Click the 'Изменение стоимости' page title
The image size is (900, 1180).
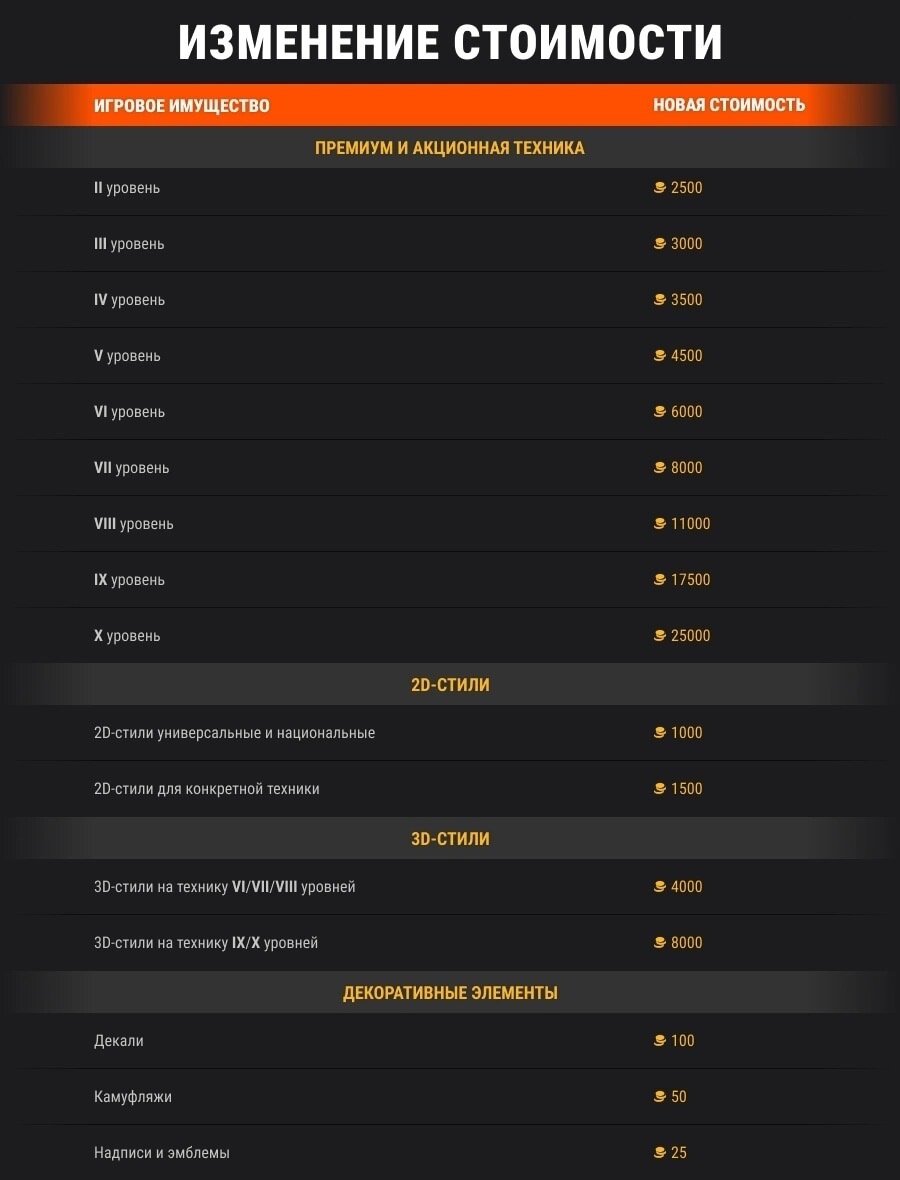pos(450,43)
